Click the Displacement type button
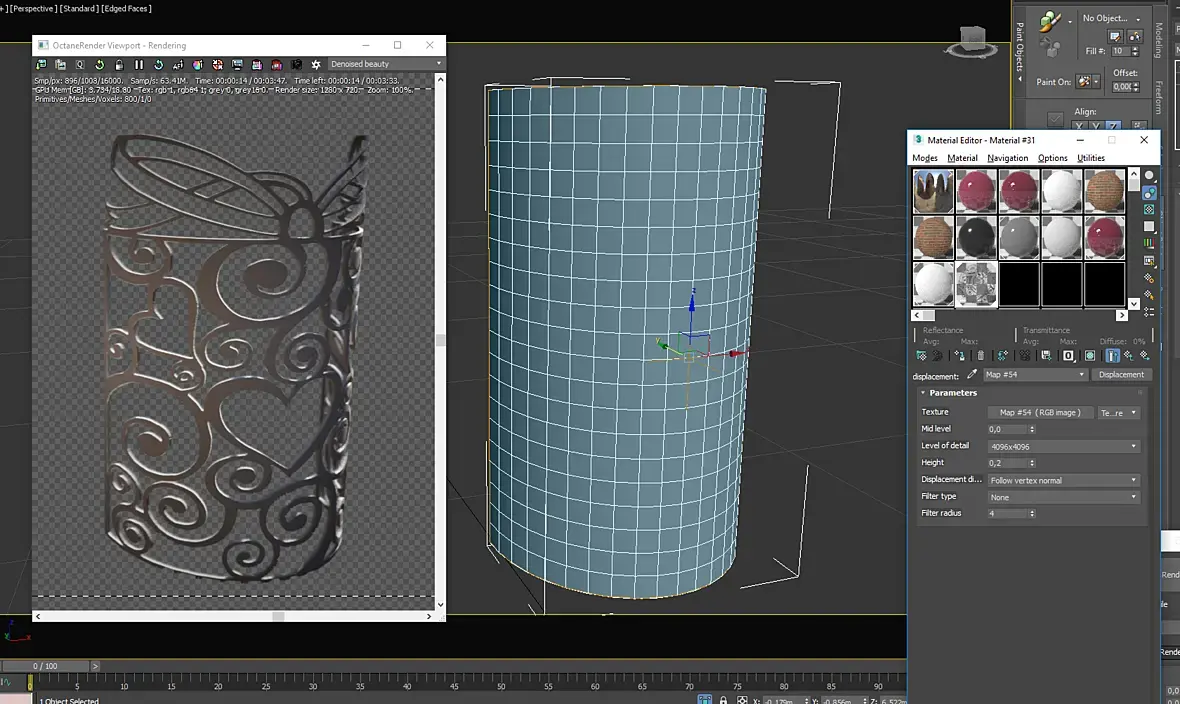 coord(1121,374)
